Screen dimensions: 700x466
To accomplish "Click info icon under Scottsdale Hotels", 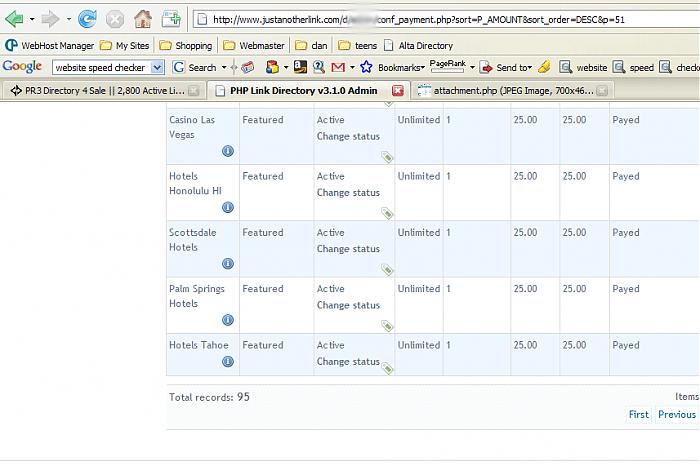I will (x=227, y=264).
